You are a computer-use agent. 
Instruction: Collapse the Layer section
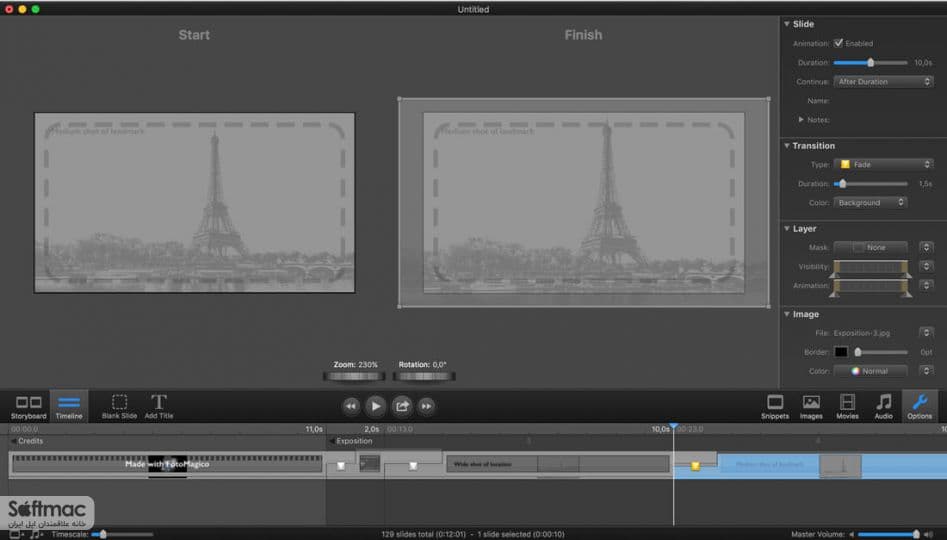pyautogui.click(x=786, y=228)
